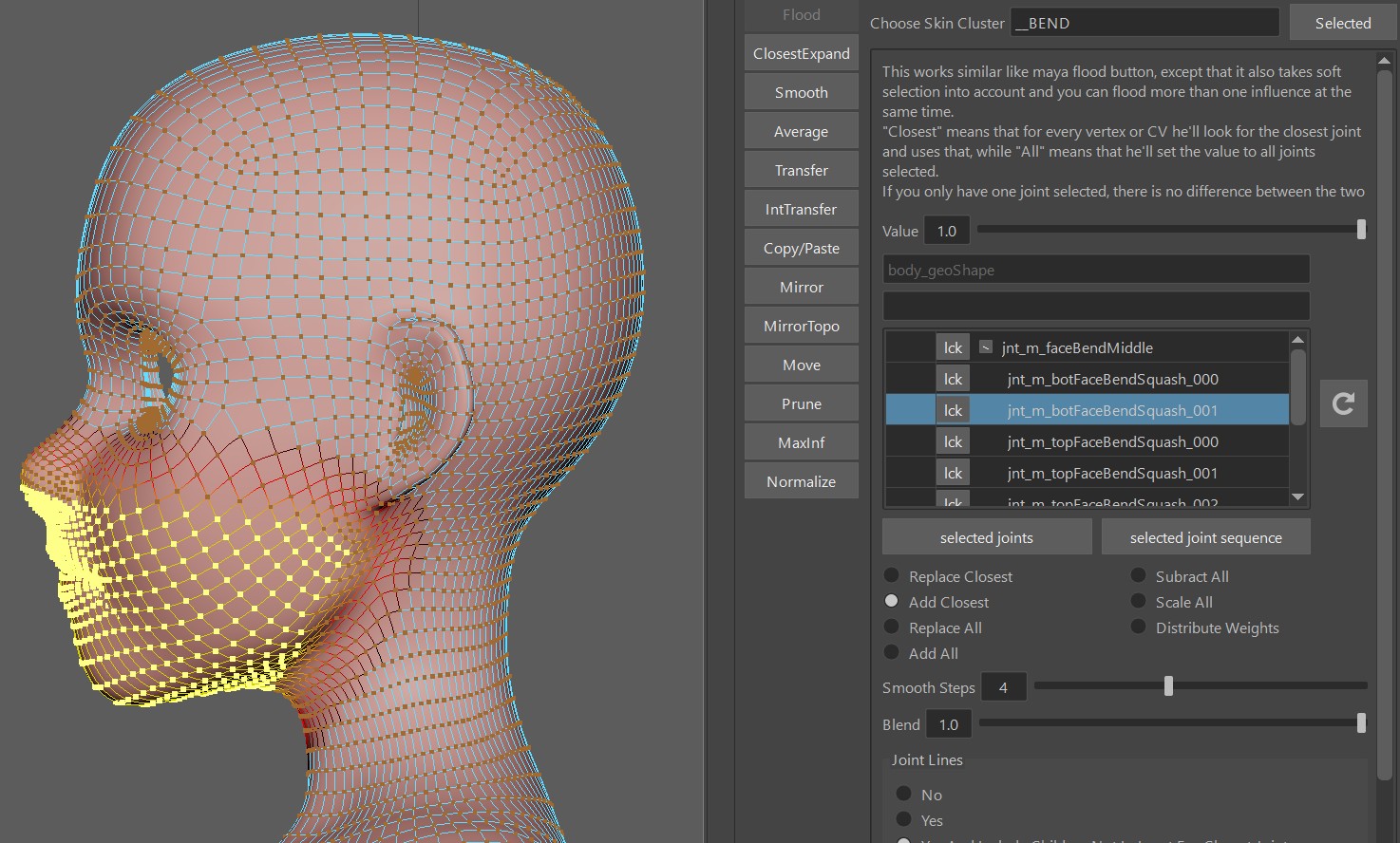
Task: Open the Mirror tab
Action: pyautogui.click(x=801, y=287)
